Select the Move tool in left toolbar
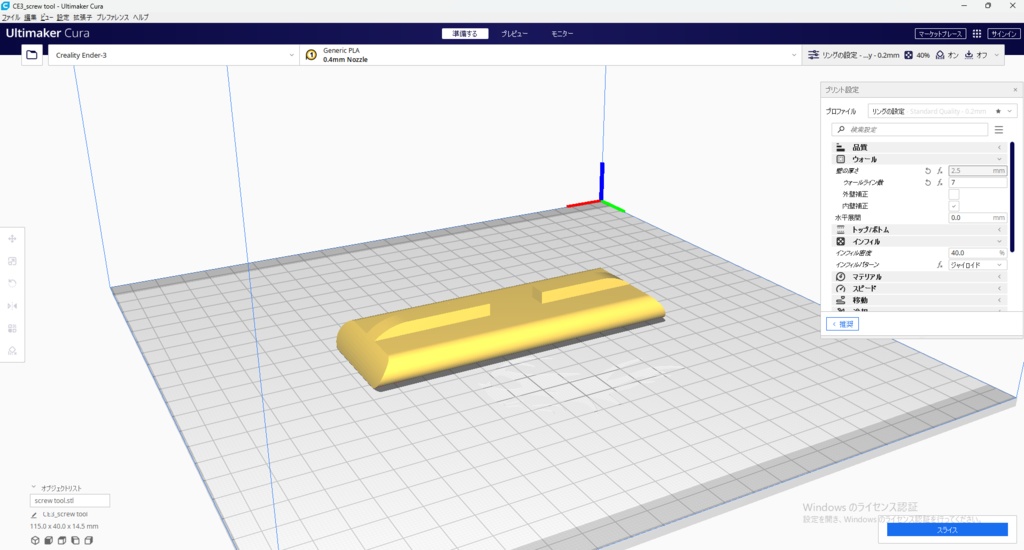This screenshot has height=550, width=1024. point(12,239)
